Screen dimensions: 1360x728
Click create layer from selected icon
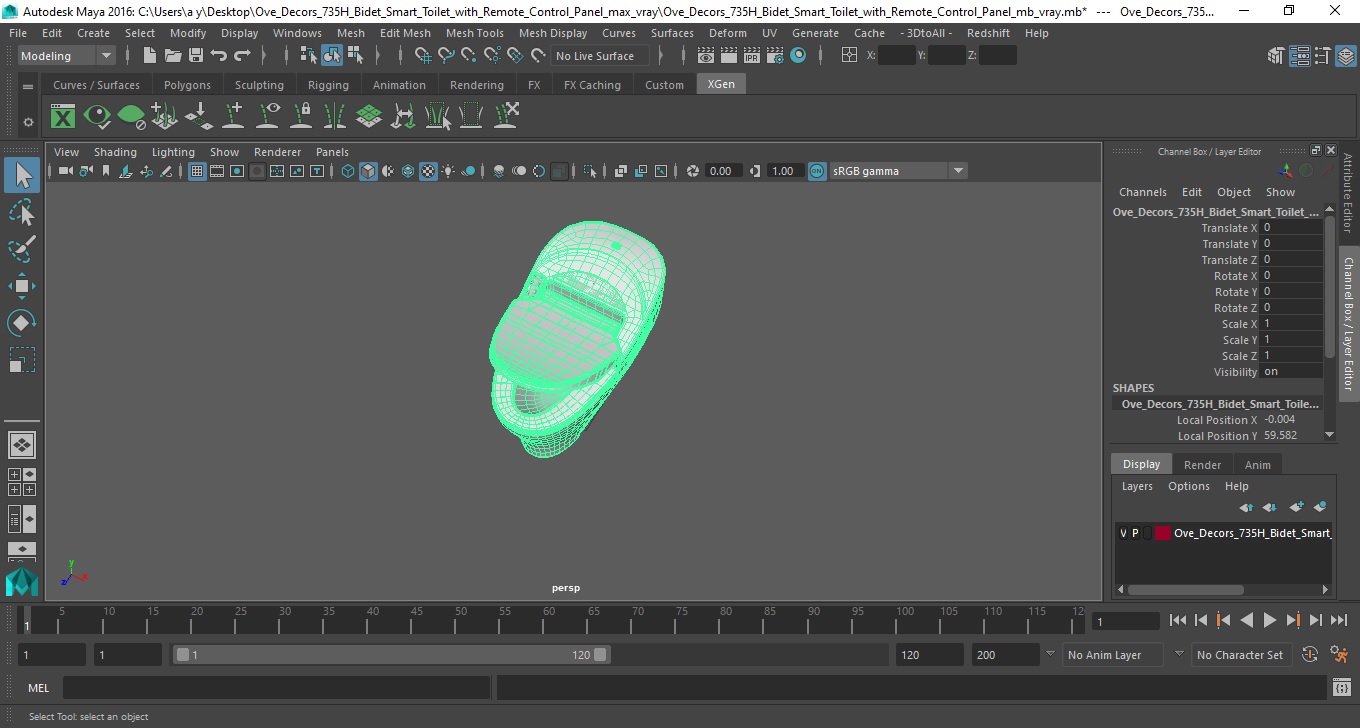click(1320, 507)
